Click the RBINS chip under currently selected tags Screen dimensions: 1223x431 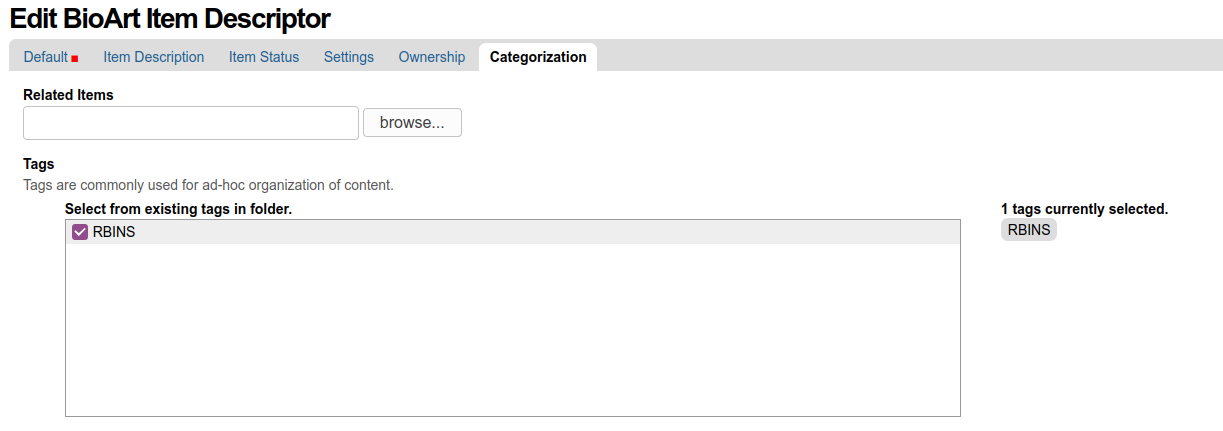[1028, 230]
